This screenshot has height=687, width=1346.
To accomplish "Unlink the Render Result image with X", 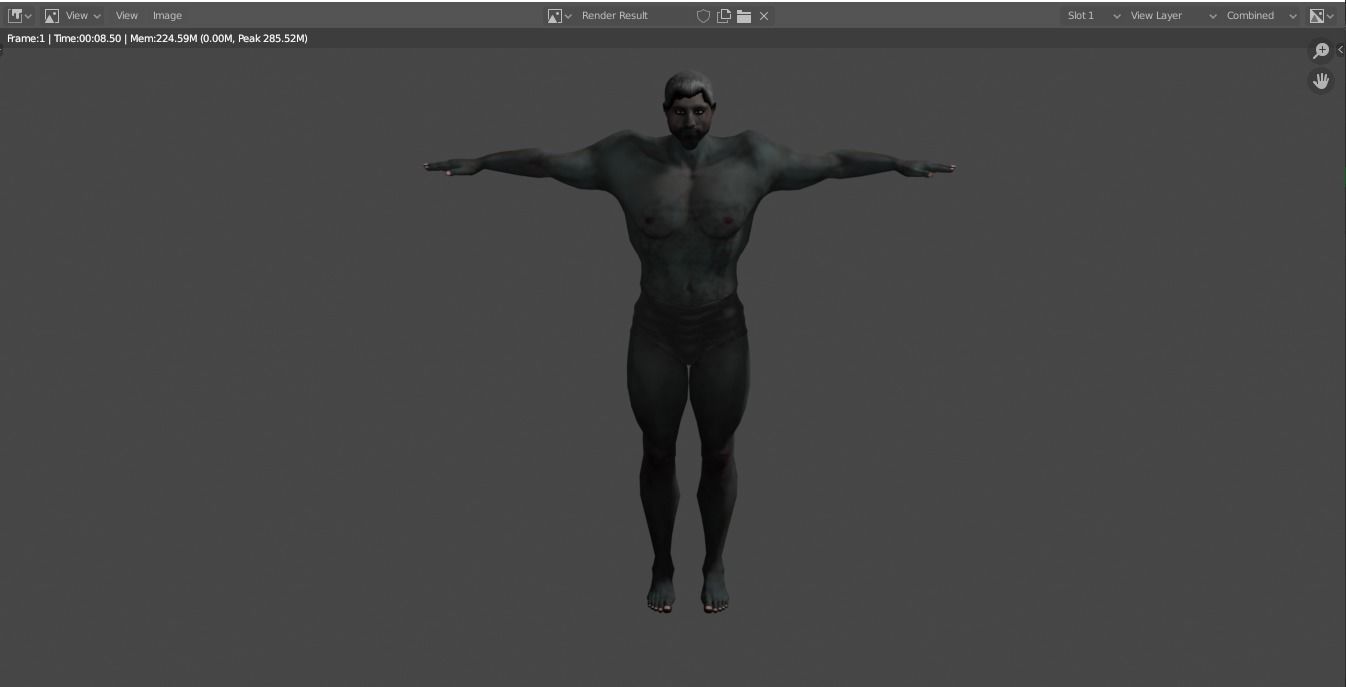I will tap(764, 16).
